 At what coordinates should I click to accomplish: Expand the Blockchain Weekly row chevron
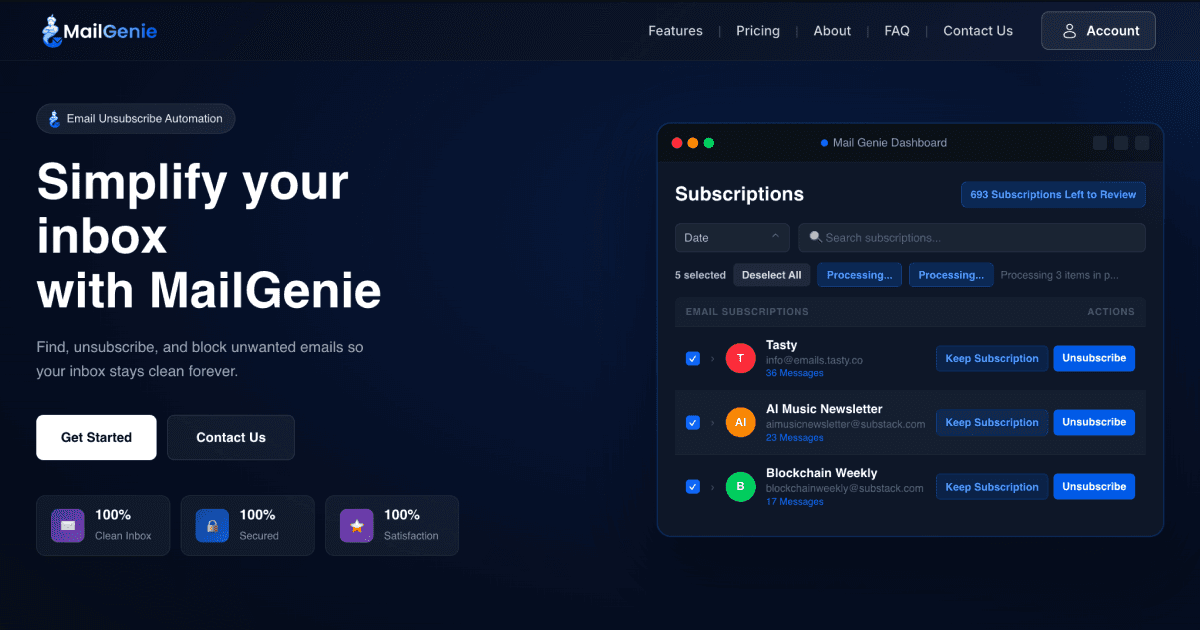tap(713, 487)
